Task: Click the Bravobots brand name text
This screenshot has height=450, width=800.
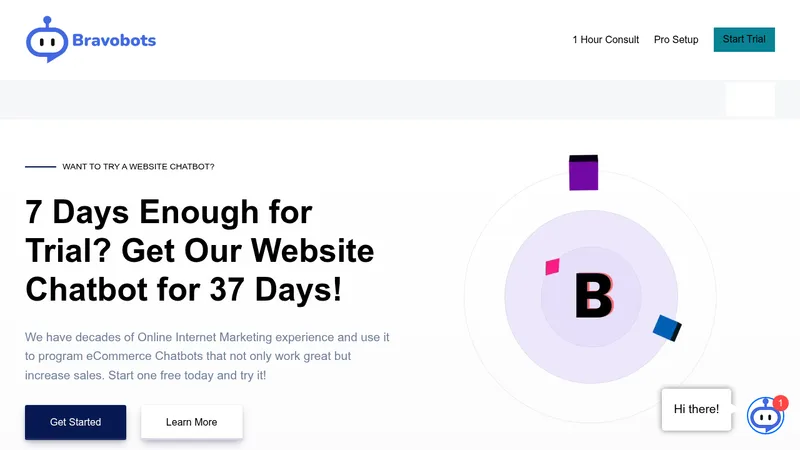Action: [114, 40]
